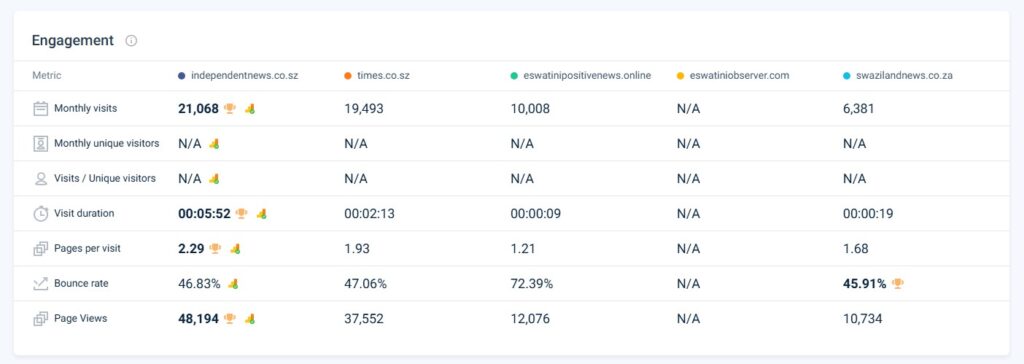Click the cyan dot for swazilandnews.co.za
The width and height of the screenshot is (1024, 364).
(x=847, y=76)
